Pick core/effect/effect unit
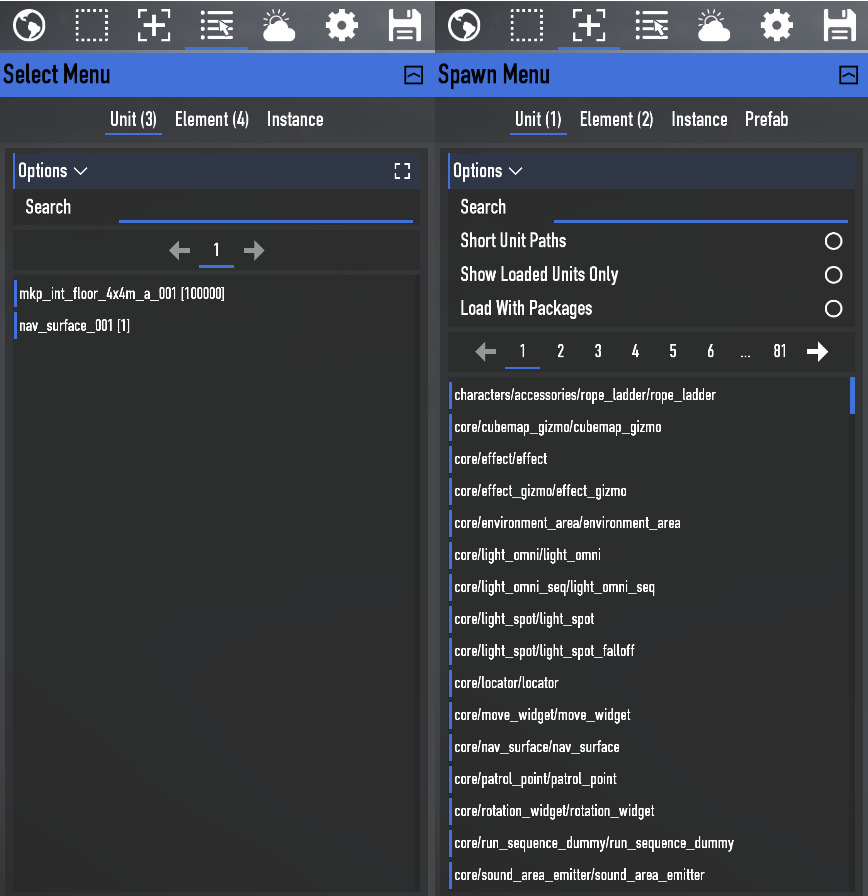Viewport: 868px width, 896px height. pos(649,459)
